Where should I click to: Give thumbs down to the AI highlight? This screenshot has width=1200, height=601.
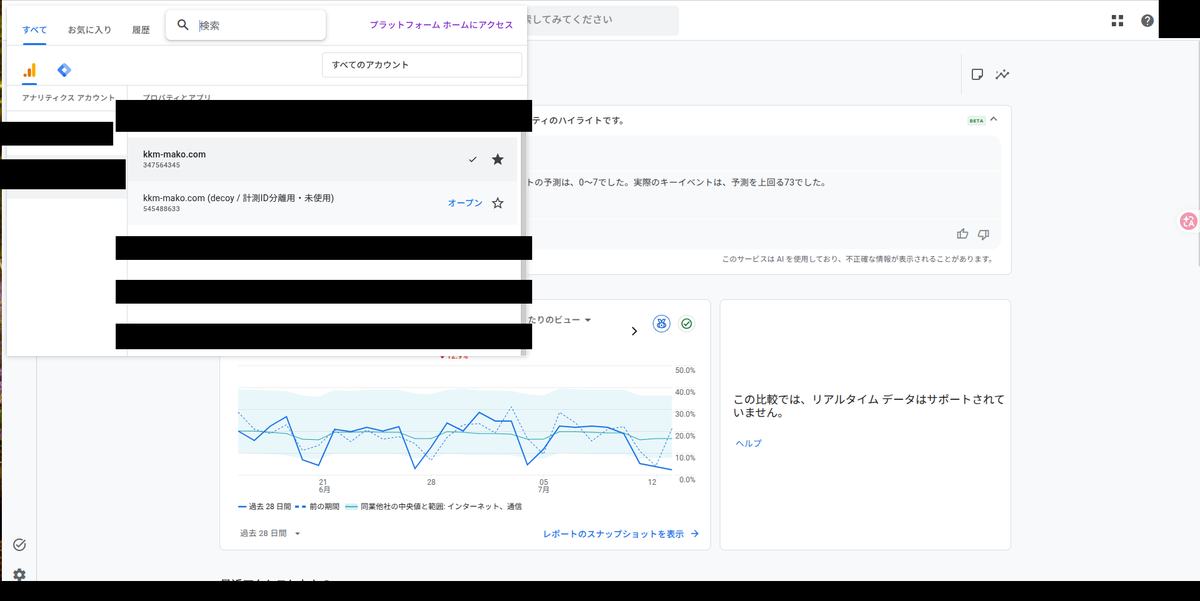click(983, 234)
